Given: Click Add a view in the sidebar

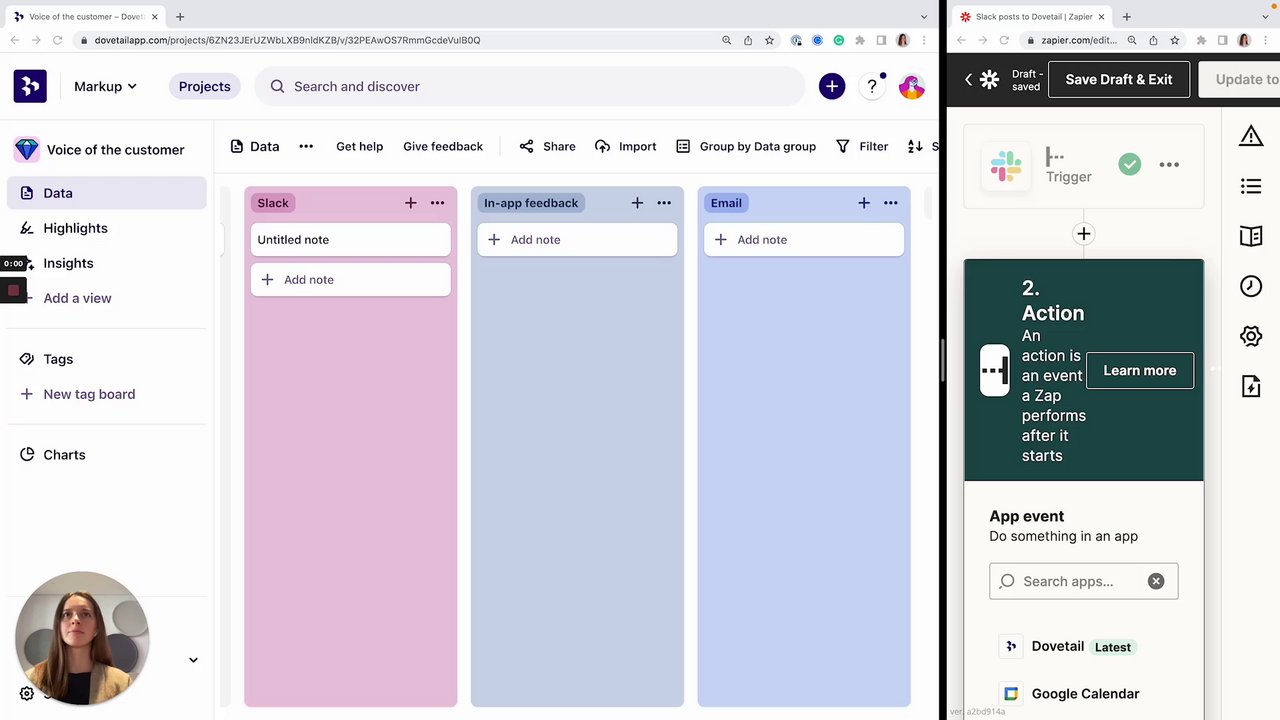Looking at the screenshot, I should click(x=77, y=298).
